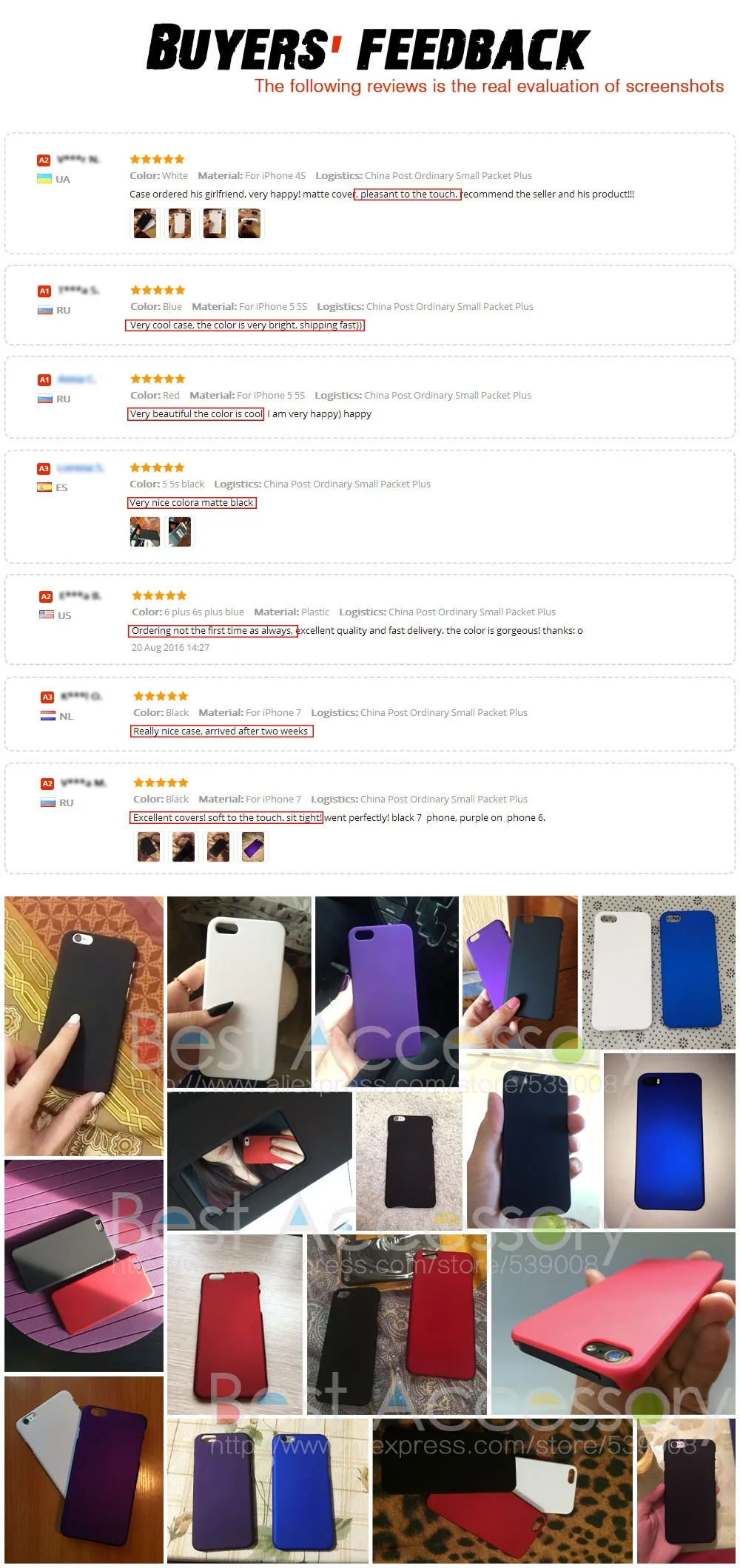
Task: Click the highlighted text 'Very nice colora matte black'
Action: point(192,502)
